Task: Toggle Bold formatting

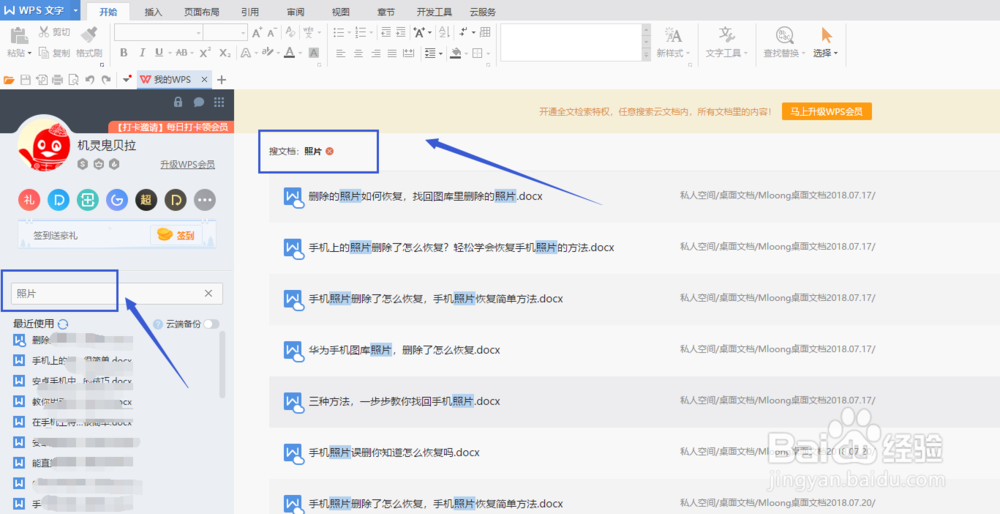Action: tap(124, 53)
